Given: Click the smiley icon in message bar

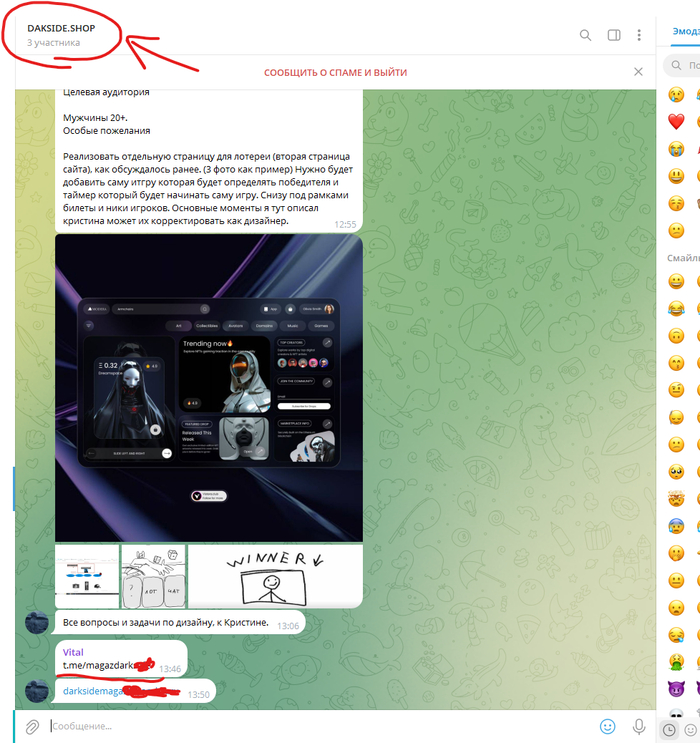Looking at the screenshot, I should 607,726.
